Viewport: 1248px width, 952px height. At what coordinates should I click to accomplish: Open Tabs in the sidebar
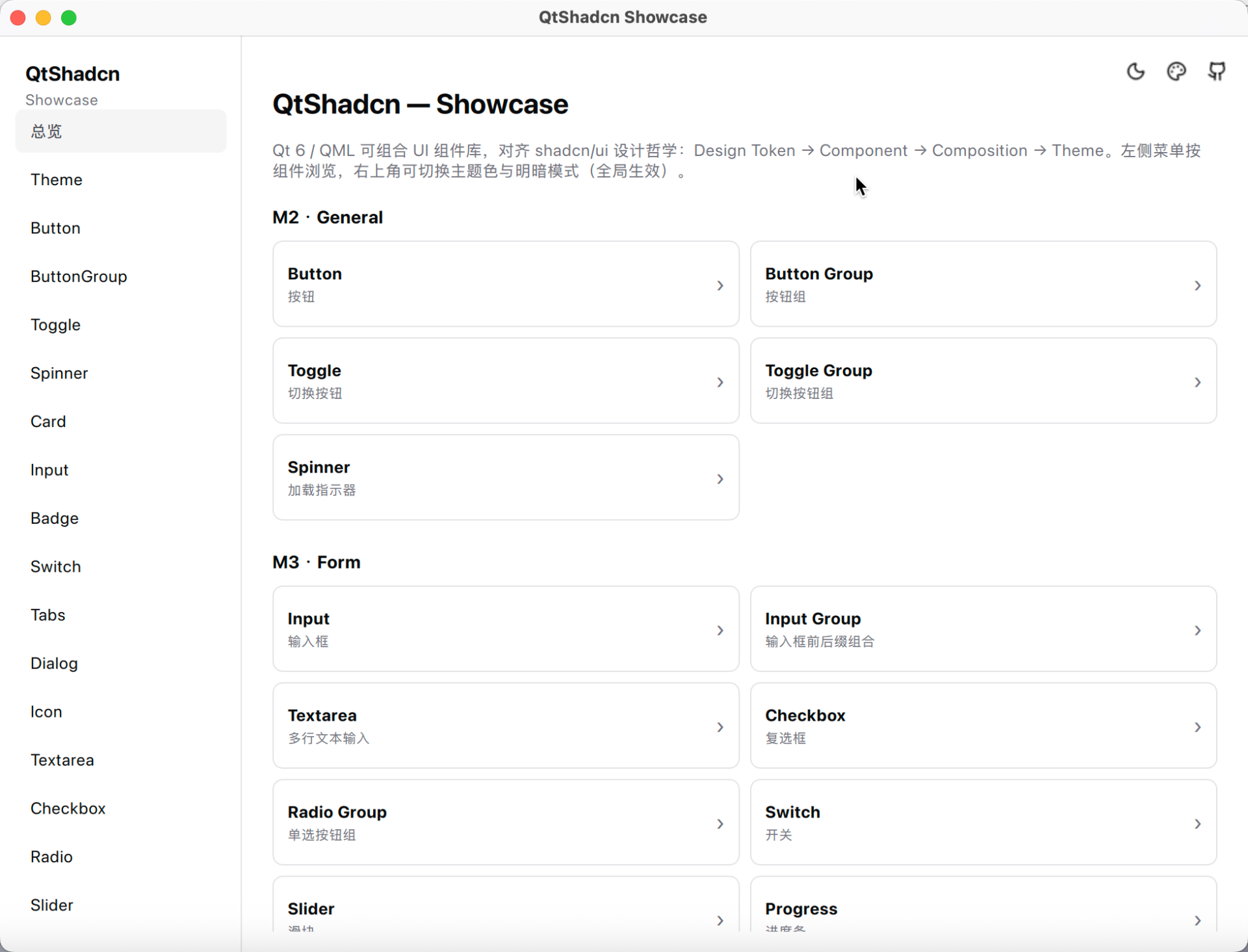pyautogui.click(x=121, y=615)
